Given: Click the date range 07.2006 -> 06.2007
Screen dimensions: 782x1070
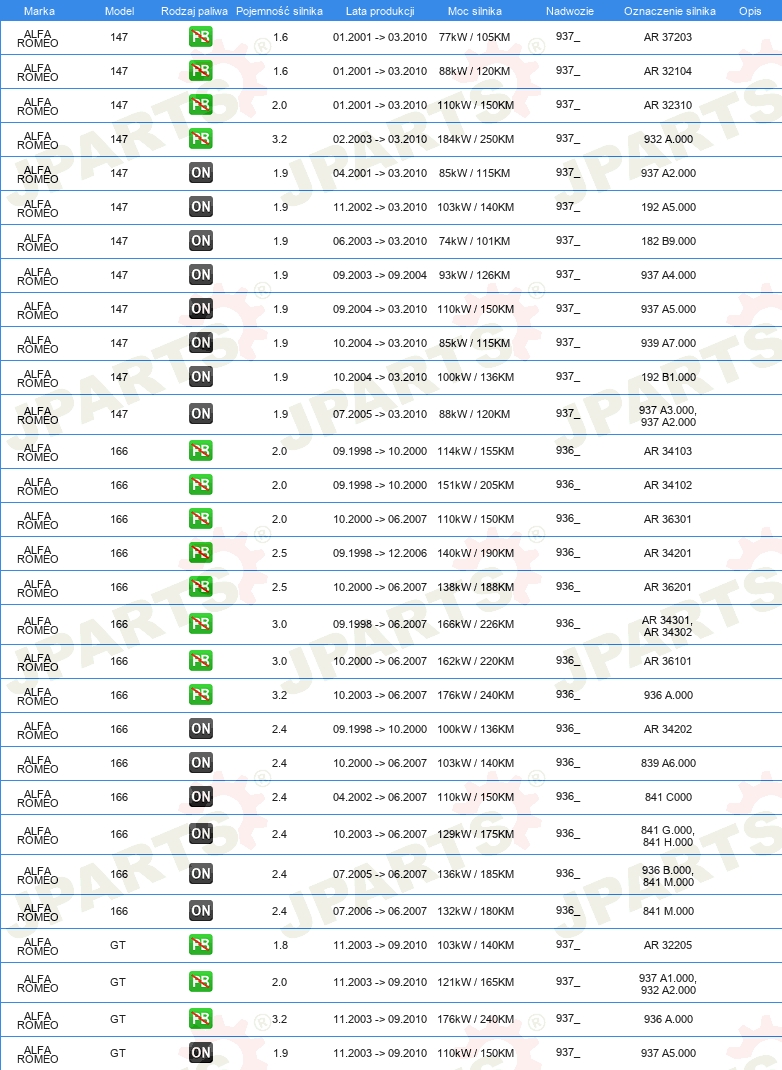Looking at the screenshot, I should (380, 911).
